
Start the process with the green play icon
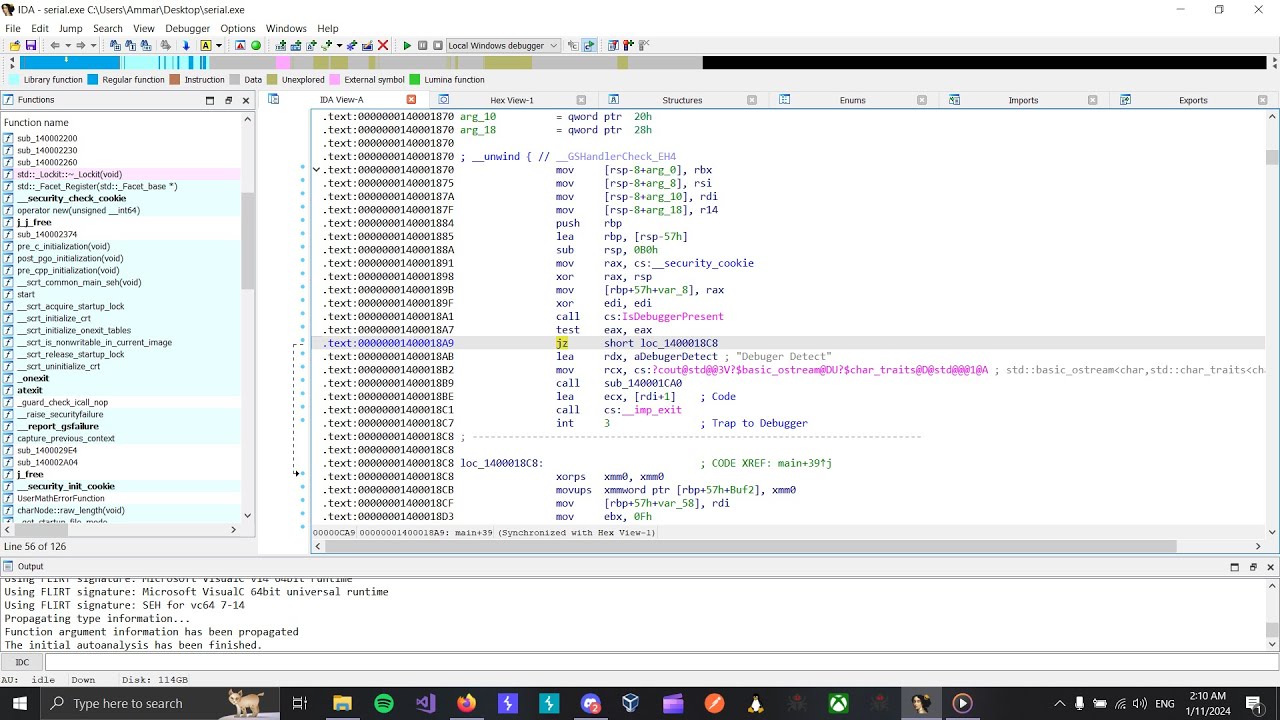407,45
